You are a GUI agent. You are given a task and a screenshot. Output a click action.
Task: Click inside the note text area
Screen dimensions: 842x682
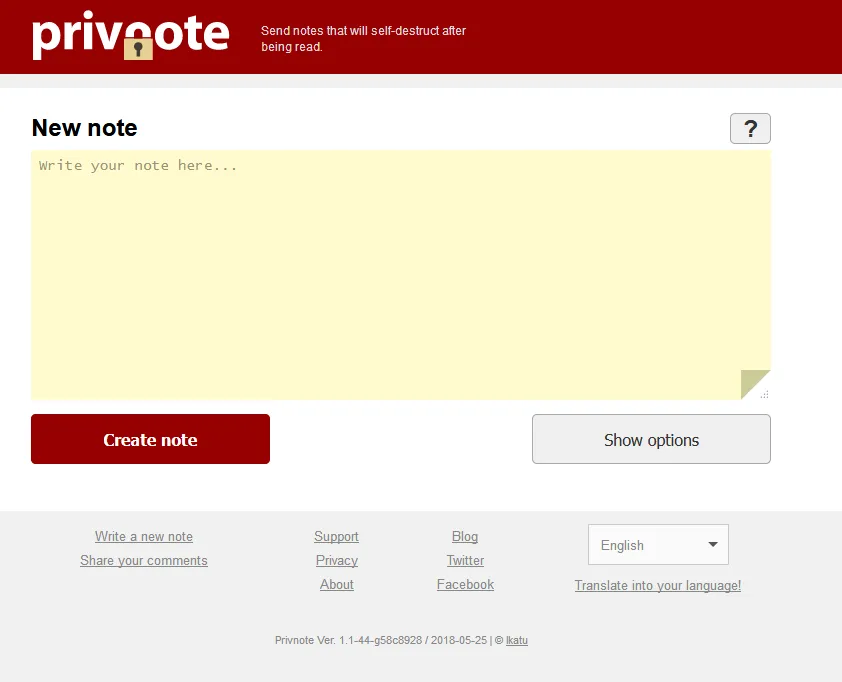coord(401,274)
